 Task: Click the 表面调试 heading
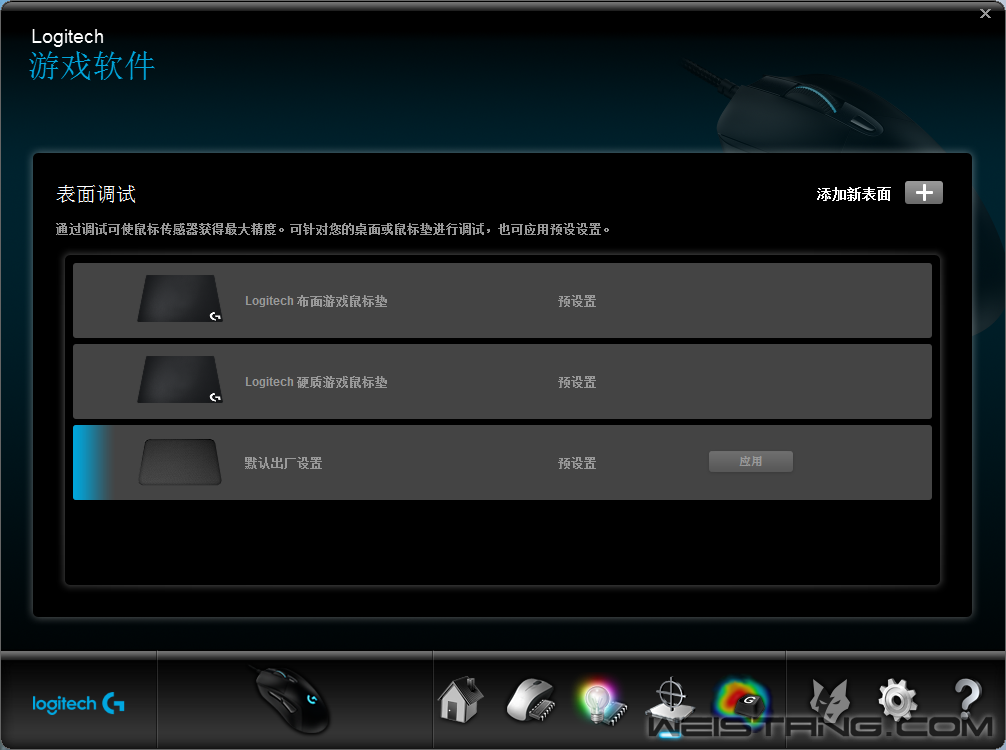(x=96, y=194)
